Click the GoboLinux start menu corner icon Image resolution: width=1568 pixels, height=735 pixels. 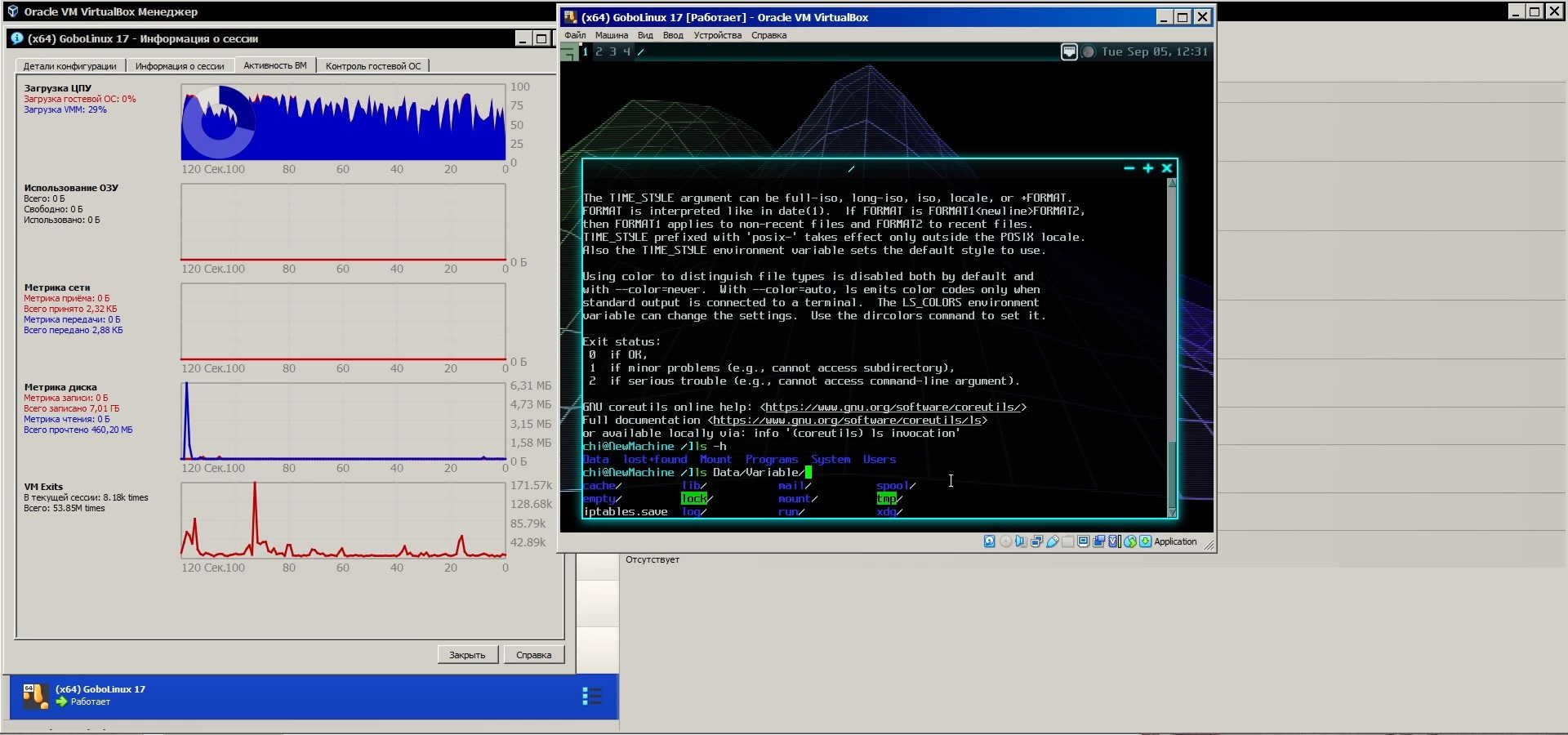click(569, 53)
